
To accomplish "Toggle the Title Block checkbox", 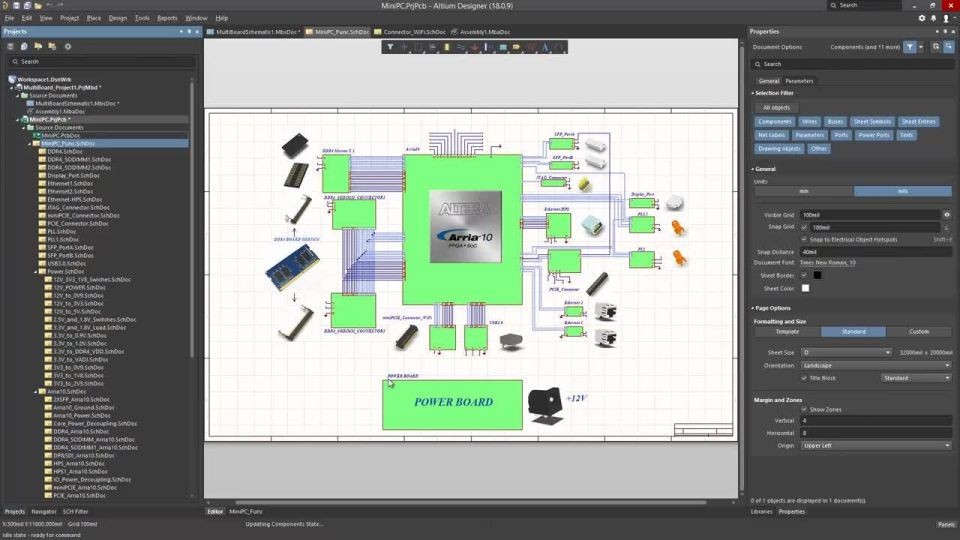I will (804, 378).
